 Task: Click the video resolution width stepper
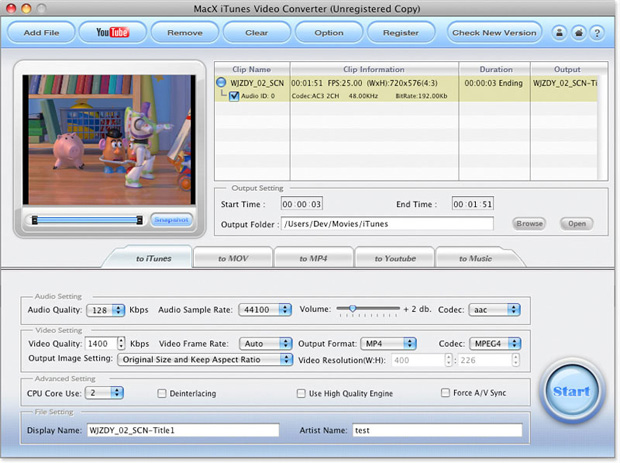tap(448, 360)
